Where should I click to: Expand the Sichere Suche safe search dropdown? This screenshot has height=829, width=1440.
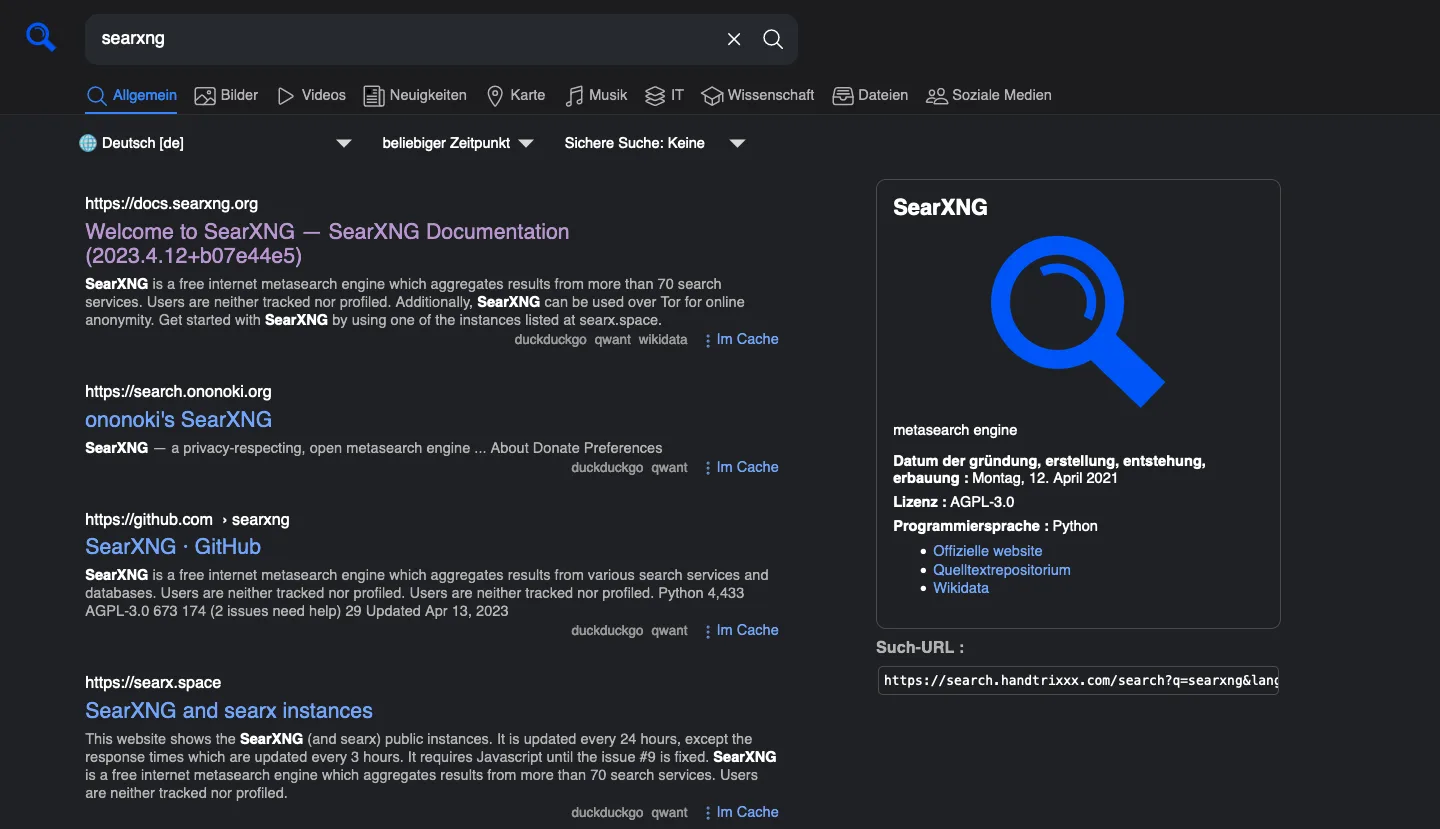point(655,143)
